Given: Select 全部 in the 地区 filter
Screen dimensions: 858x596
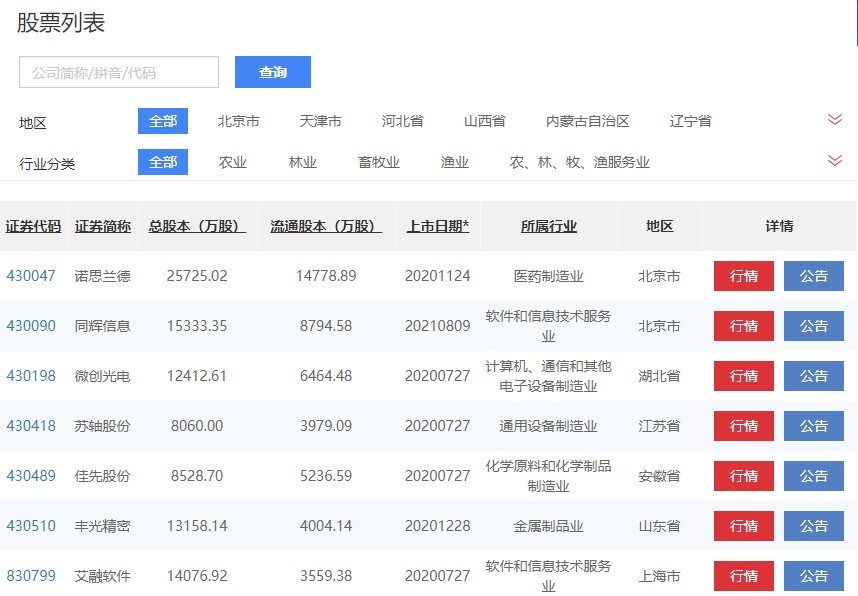Looking at the screenshot, I should (163, 121).
